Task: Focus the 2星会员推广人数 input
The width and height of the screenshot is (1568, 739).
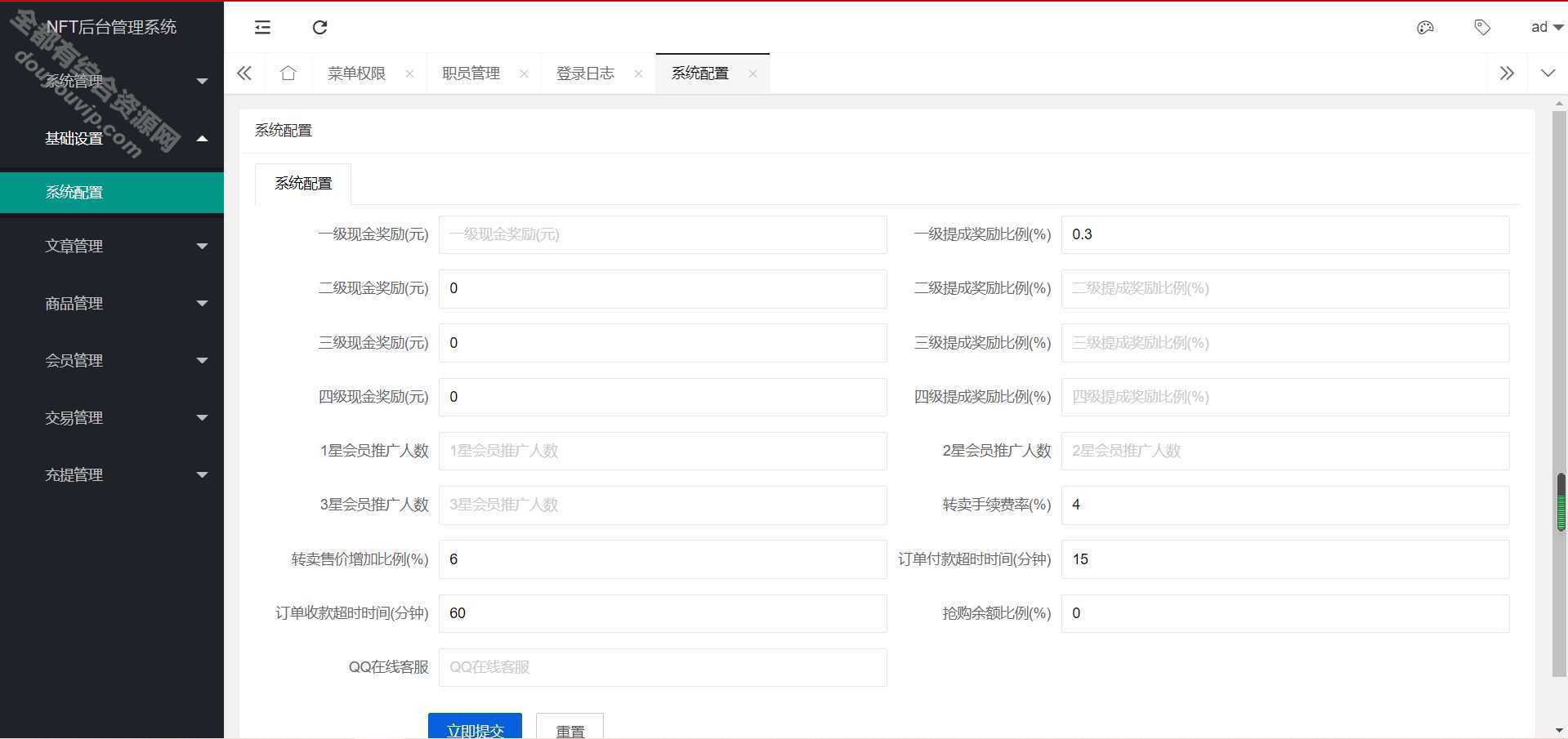Action: 1285,451
